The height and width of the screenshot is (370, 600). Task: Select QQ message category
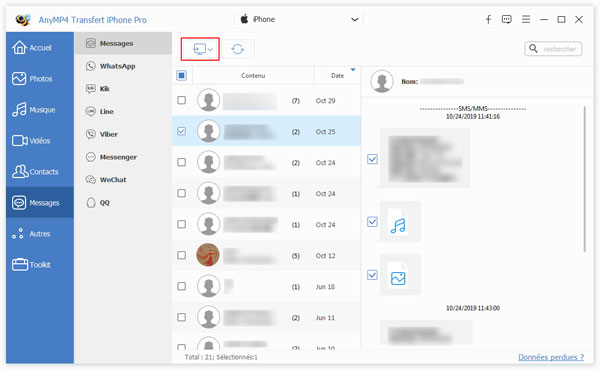(123, 203)
